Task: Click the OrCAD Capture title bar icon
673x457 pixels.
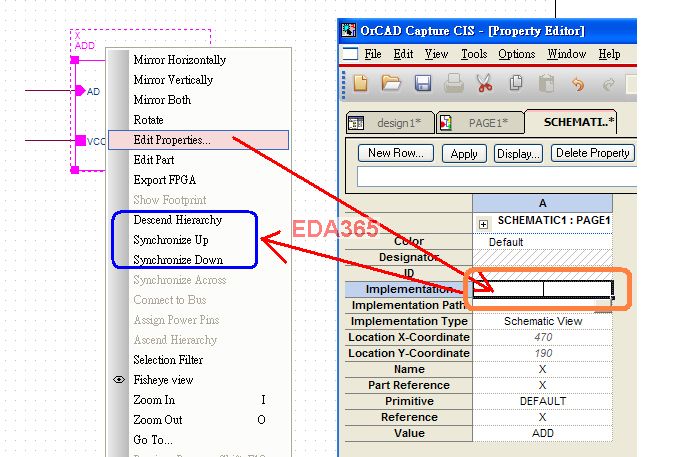Action: point(349,30)
